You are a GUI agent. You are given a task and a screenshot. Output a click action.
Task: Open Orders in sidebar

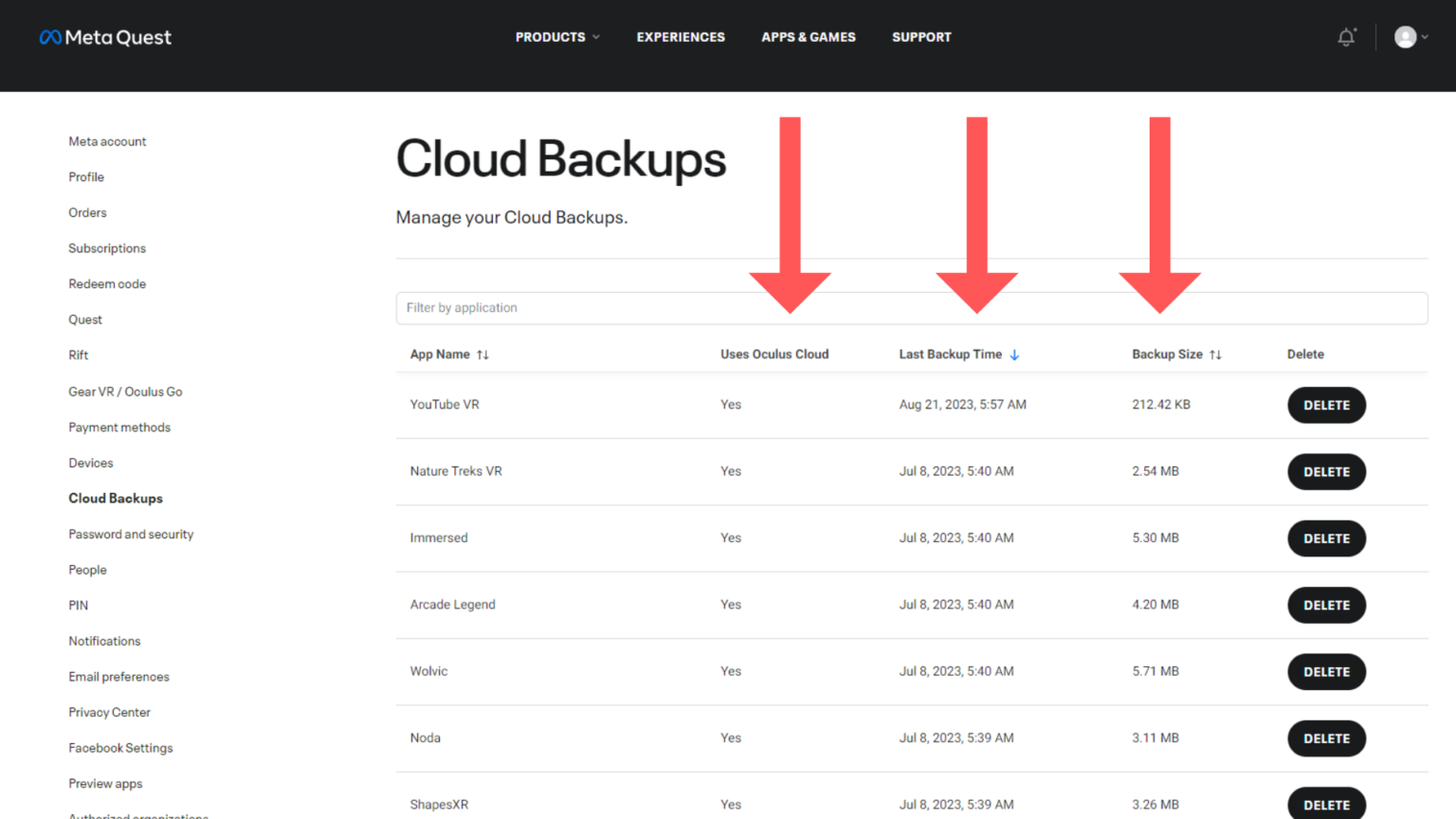coord(87,212)
